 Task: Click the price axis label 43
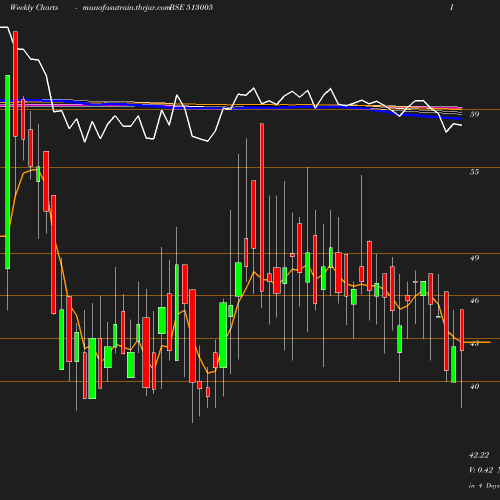[474, 343]
